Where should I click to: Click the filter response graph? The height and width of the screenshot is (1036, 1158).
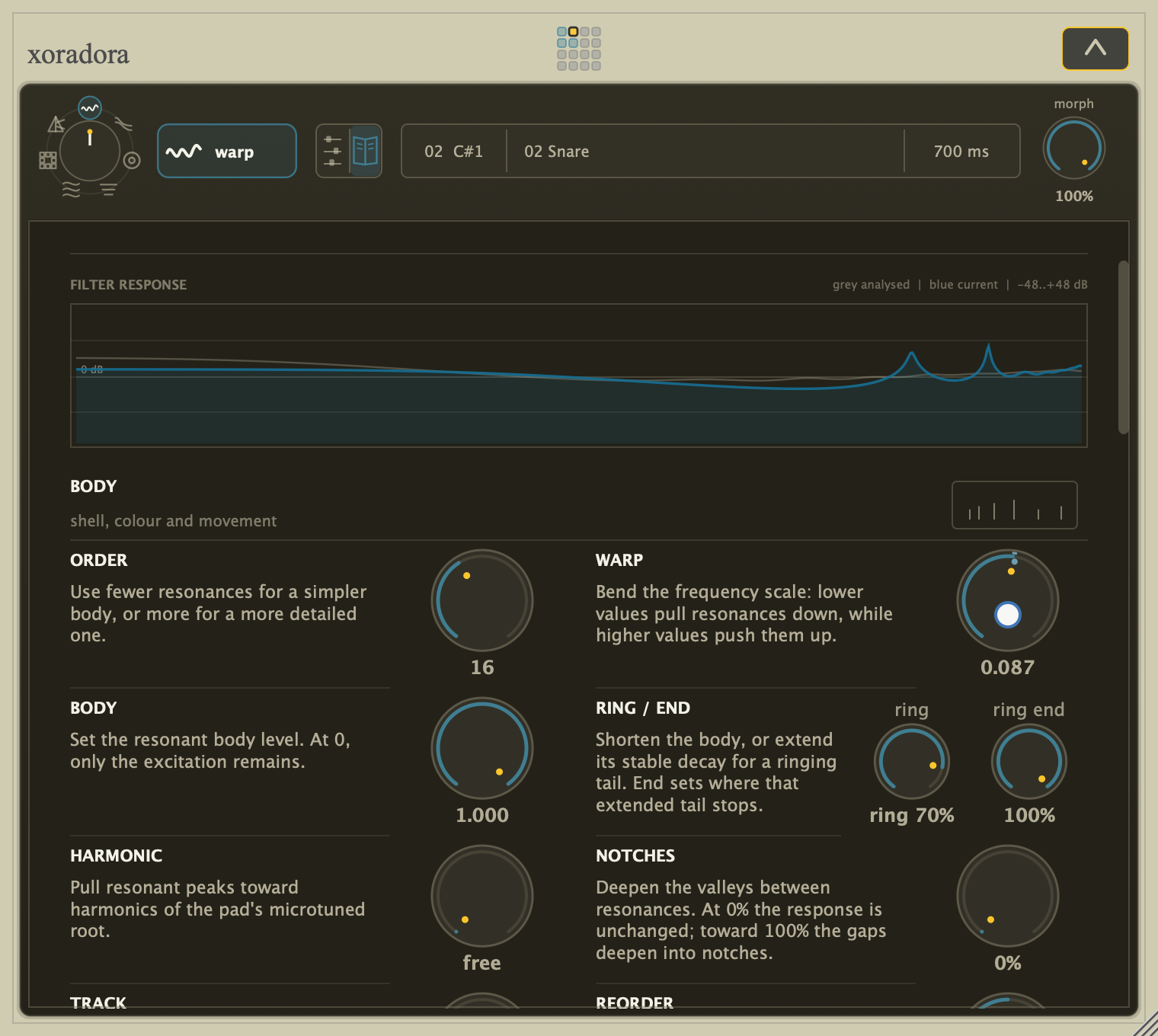pyautogui.click(x=579, y=376)
